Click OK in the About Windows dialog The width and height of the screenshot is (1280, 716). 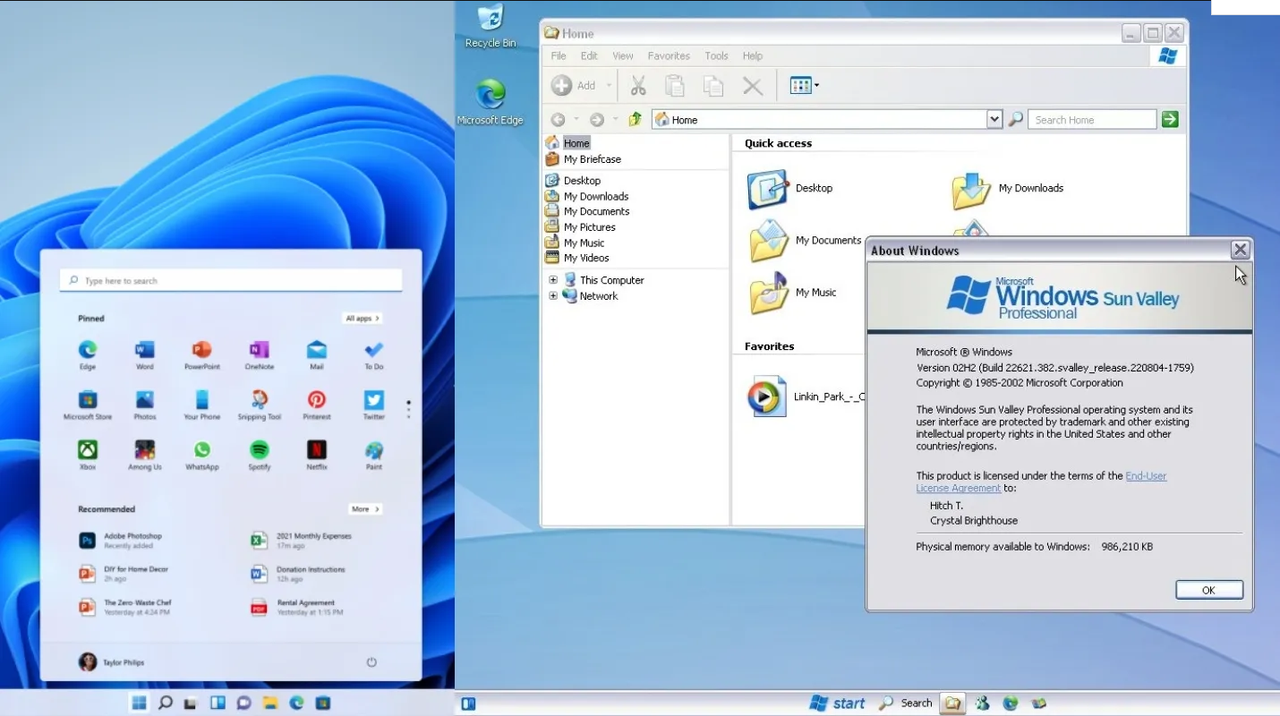[1209, 590]
